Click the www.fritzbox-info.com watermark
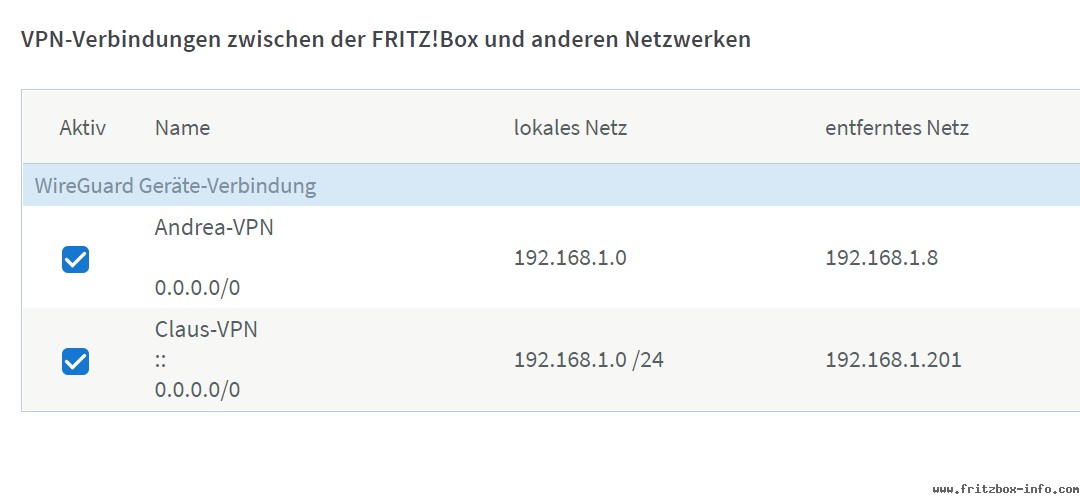This screenshot has width=1080, height=496. [x=1006, y=488]
